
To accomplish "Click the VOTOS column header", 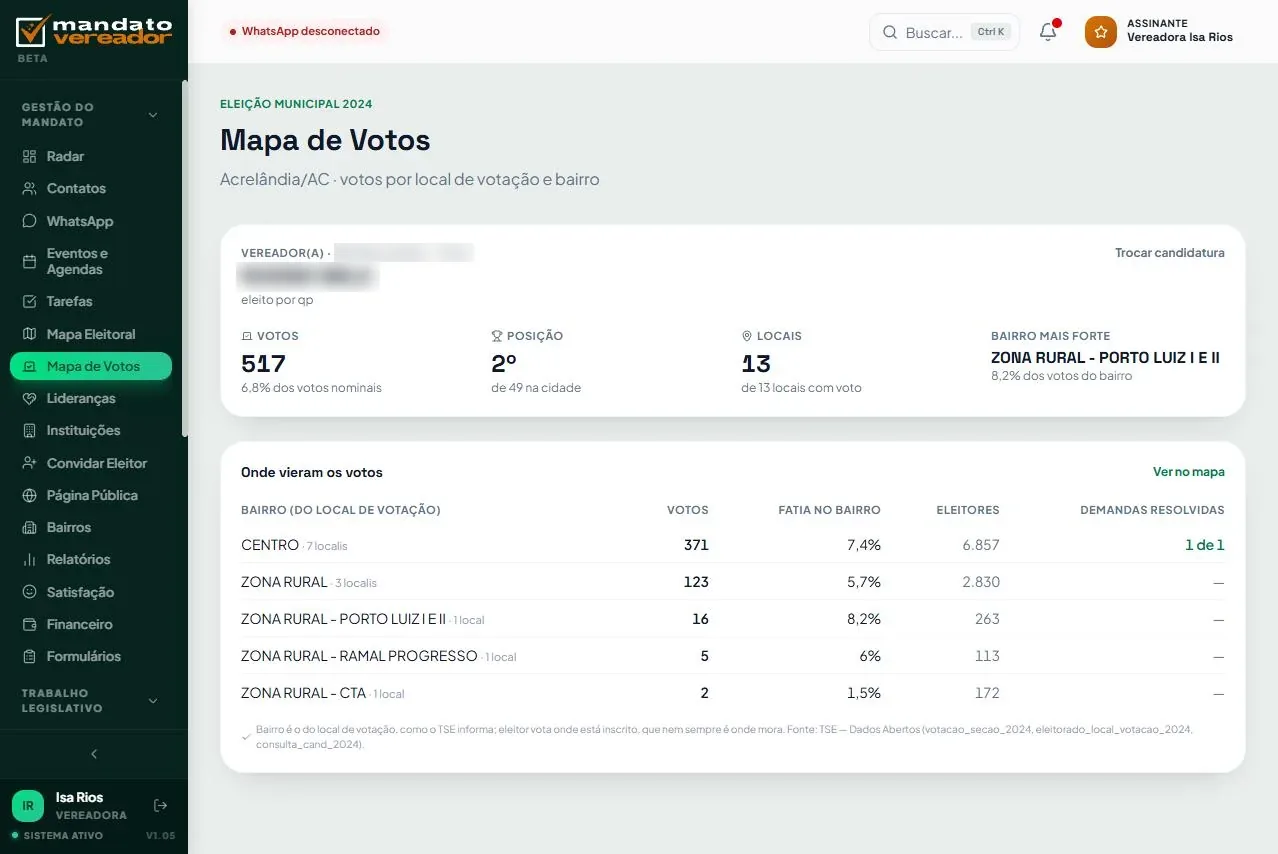I will (x=688, y=510).
